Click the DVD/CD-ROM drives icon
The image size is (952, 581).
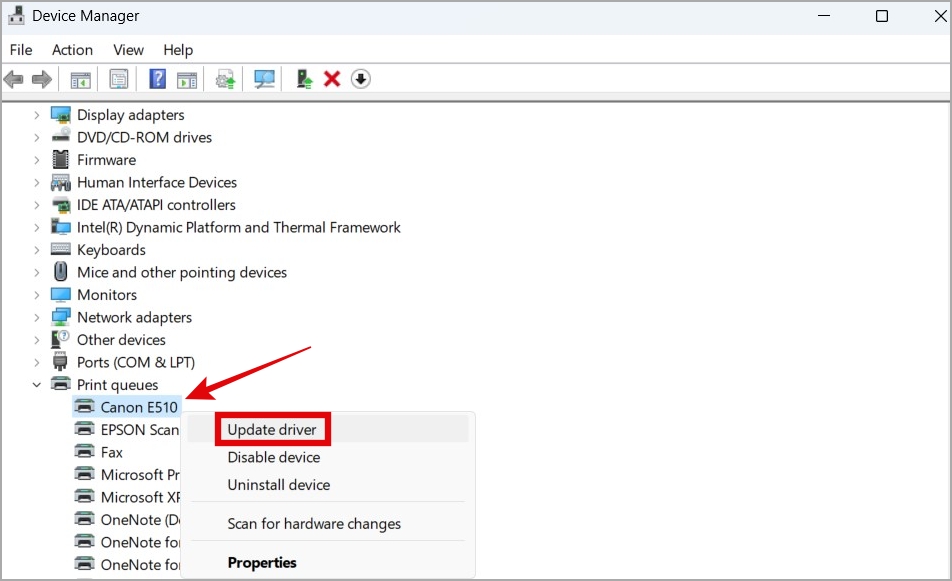pyautogui.click(x=61, y=137)
